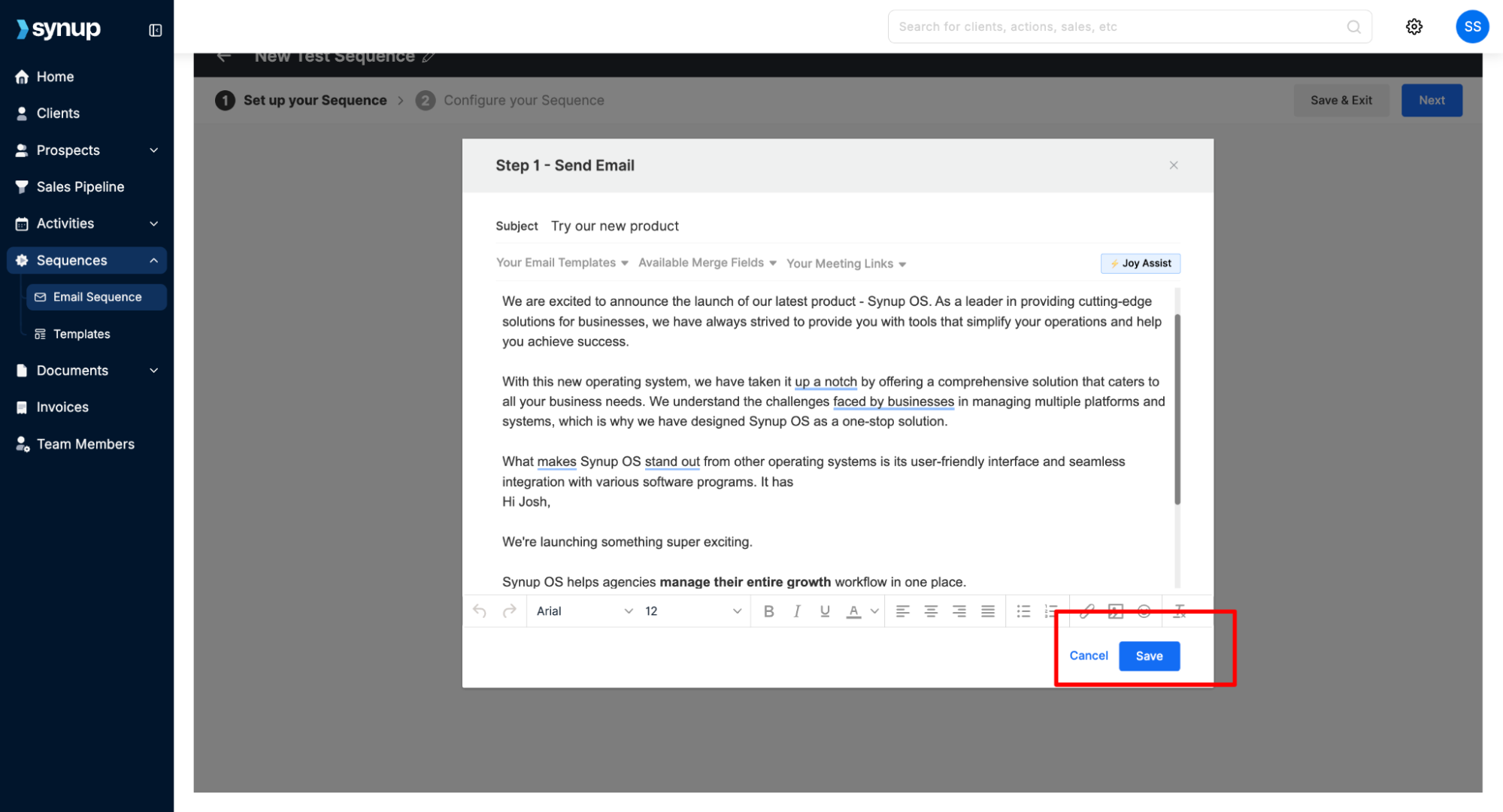Image resolution: width=1503 pixels, height=812 pixels.
Task: Insert image icon
Action: (1116, 611)
